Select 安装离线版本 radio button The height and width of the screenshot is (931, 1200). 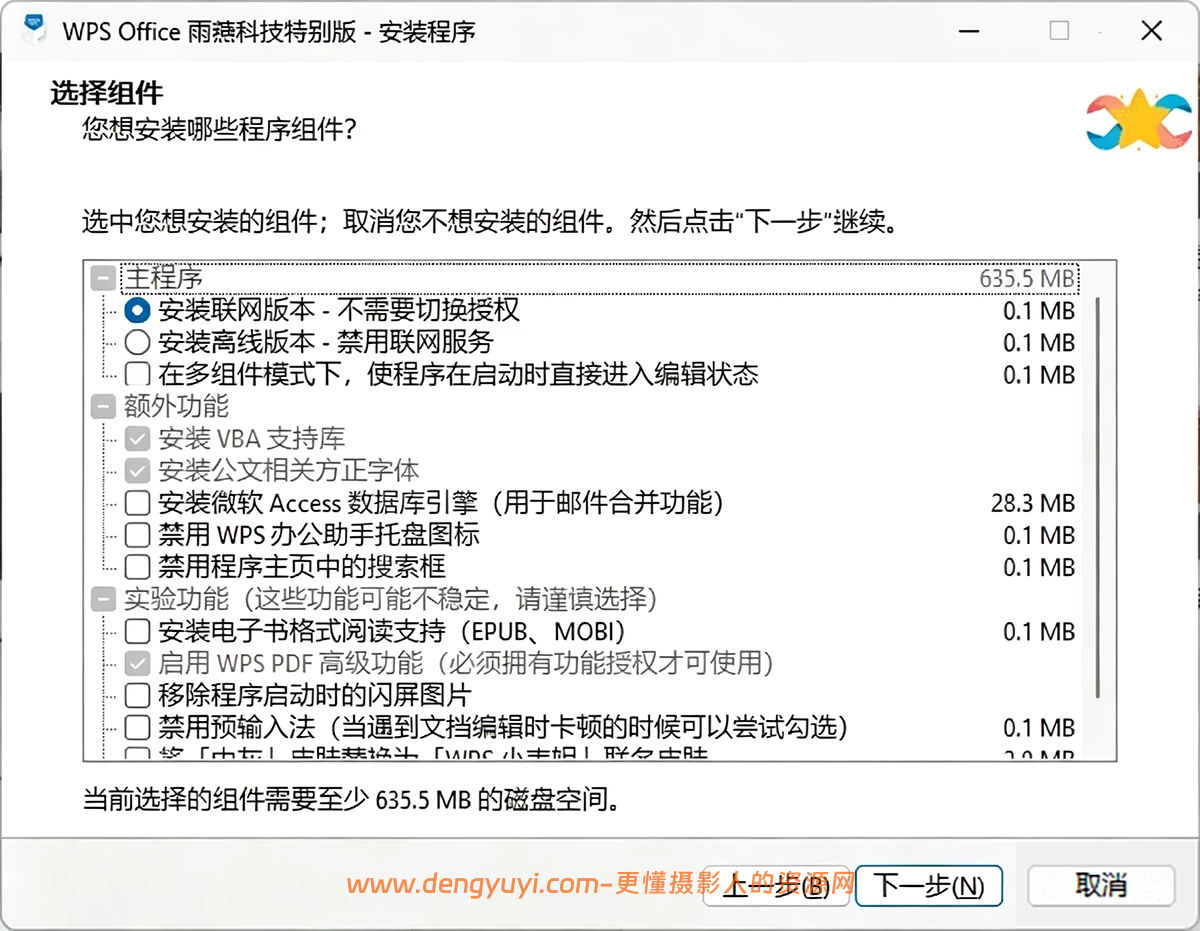[x=137, y=343]
